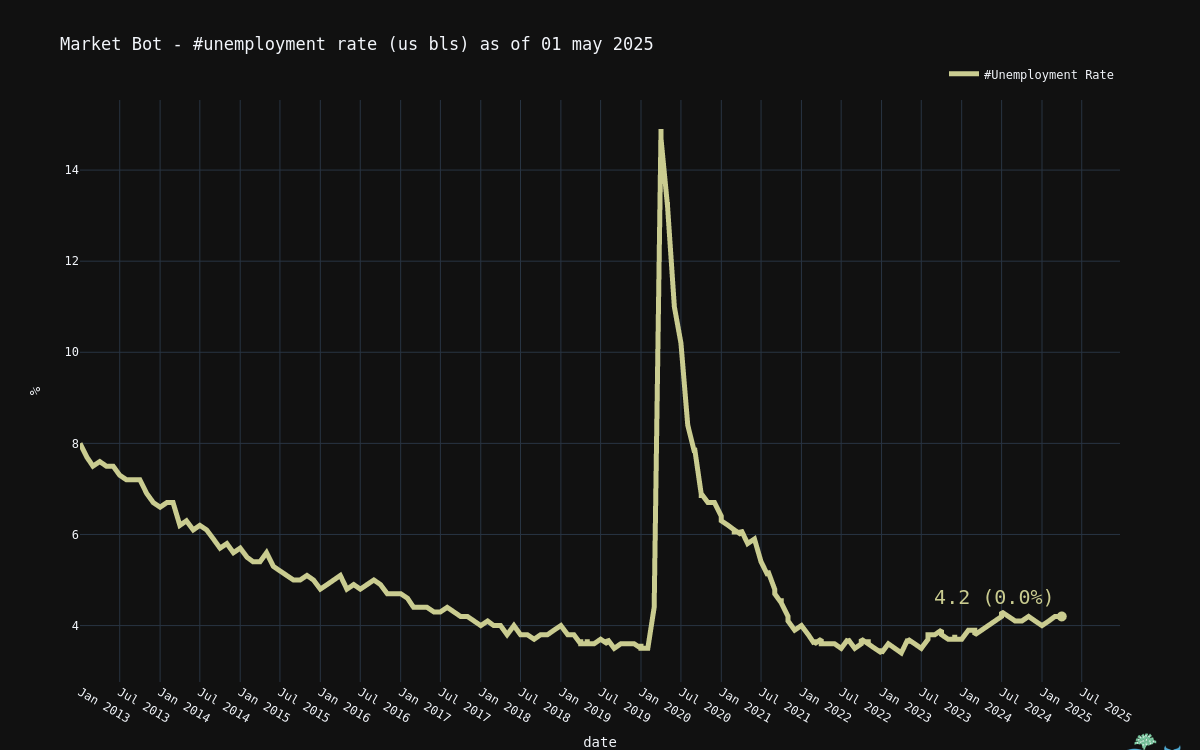Click the Jan 2017 x-axis tick label
1200x750 pixels.
click(424, 705)
